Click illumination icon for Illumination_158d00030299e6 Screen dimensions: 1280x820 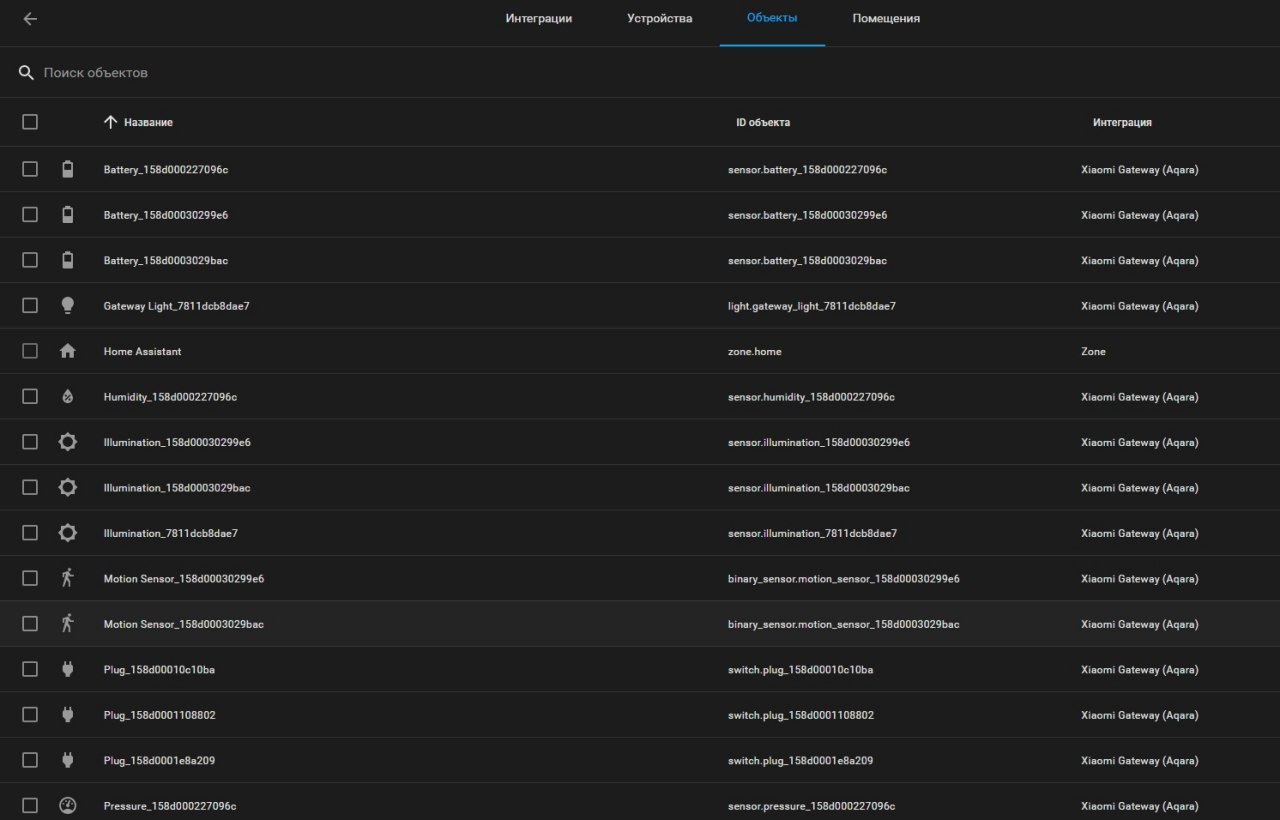[67, 442]
